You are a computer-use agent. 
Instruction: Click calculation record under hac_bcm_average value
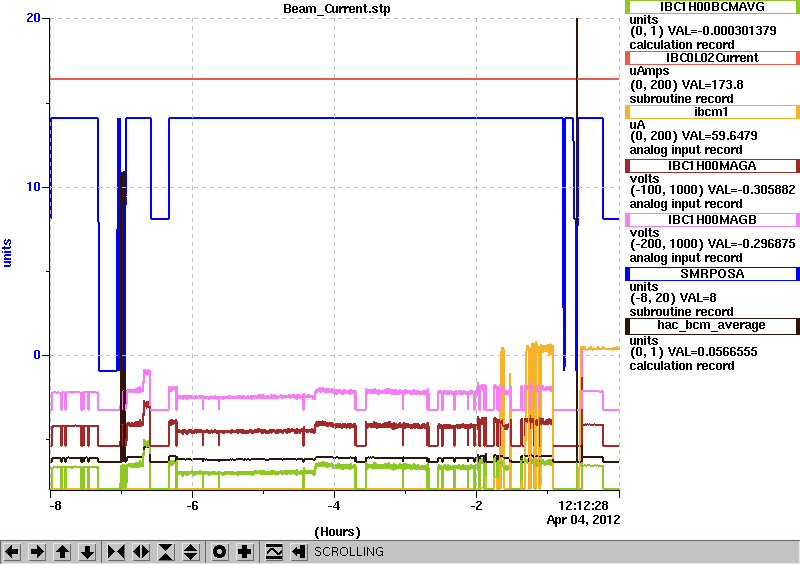coord(682,366)
